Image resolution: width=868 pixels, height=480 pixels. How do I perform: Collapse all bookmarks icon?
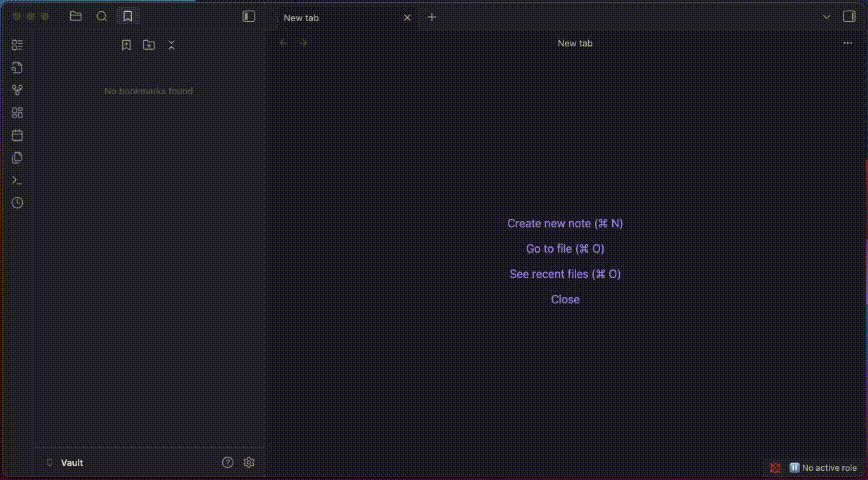[171, 45]
